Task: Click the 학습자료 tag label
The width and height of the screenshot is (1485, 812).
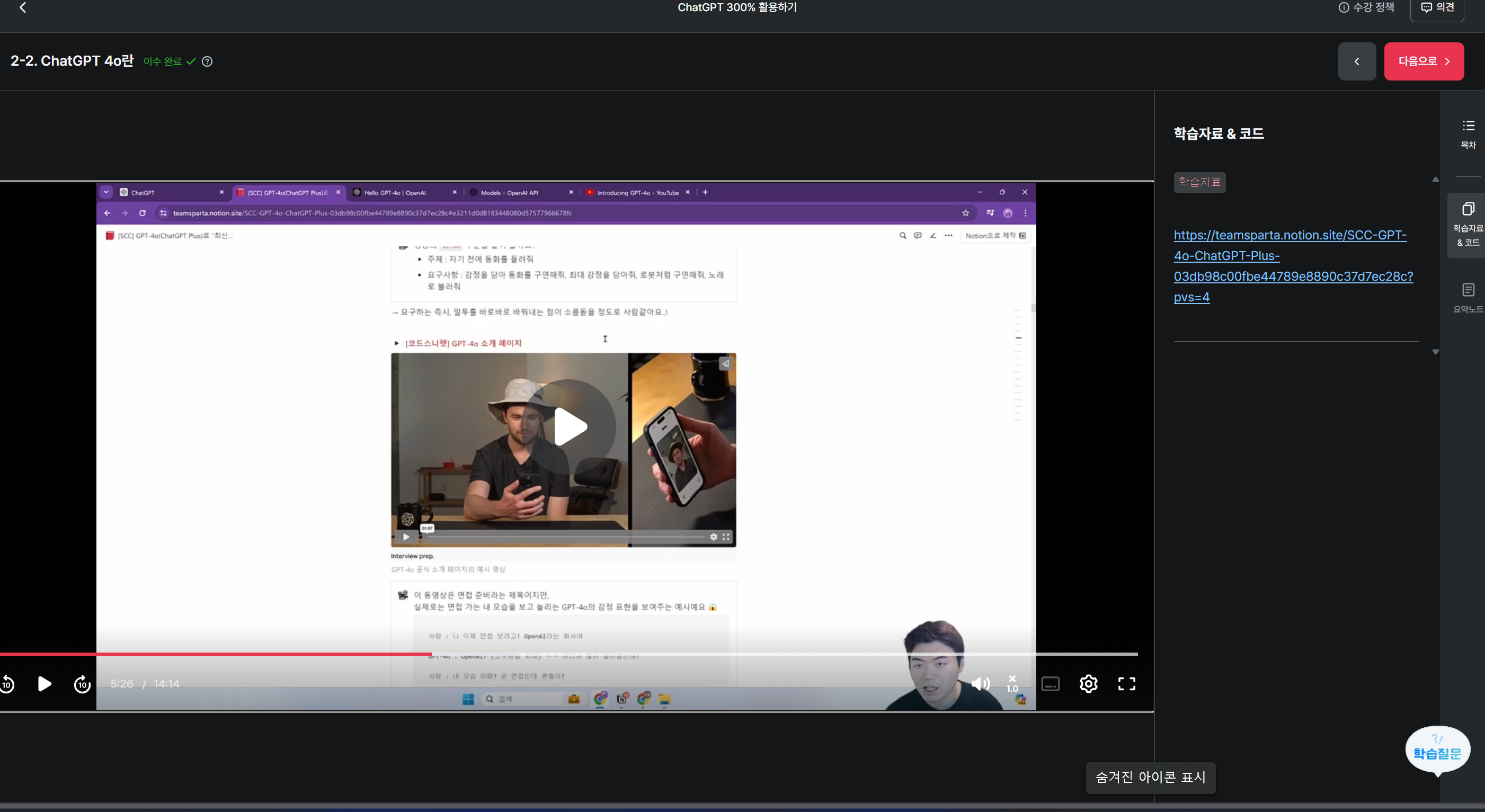Action: pos(1199,182)
